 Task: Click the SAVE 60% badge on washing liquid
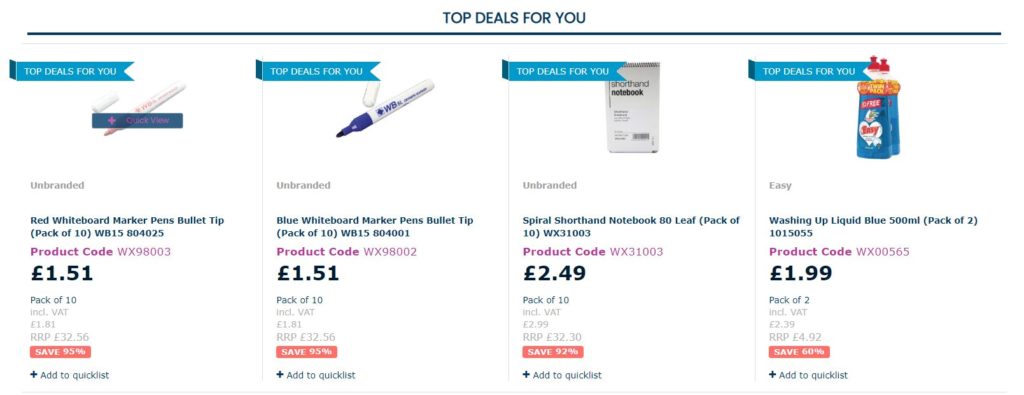coord(799,352)
